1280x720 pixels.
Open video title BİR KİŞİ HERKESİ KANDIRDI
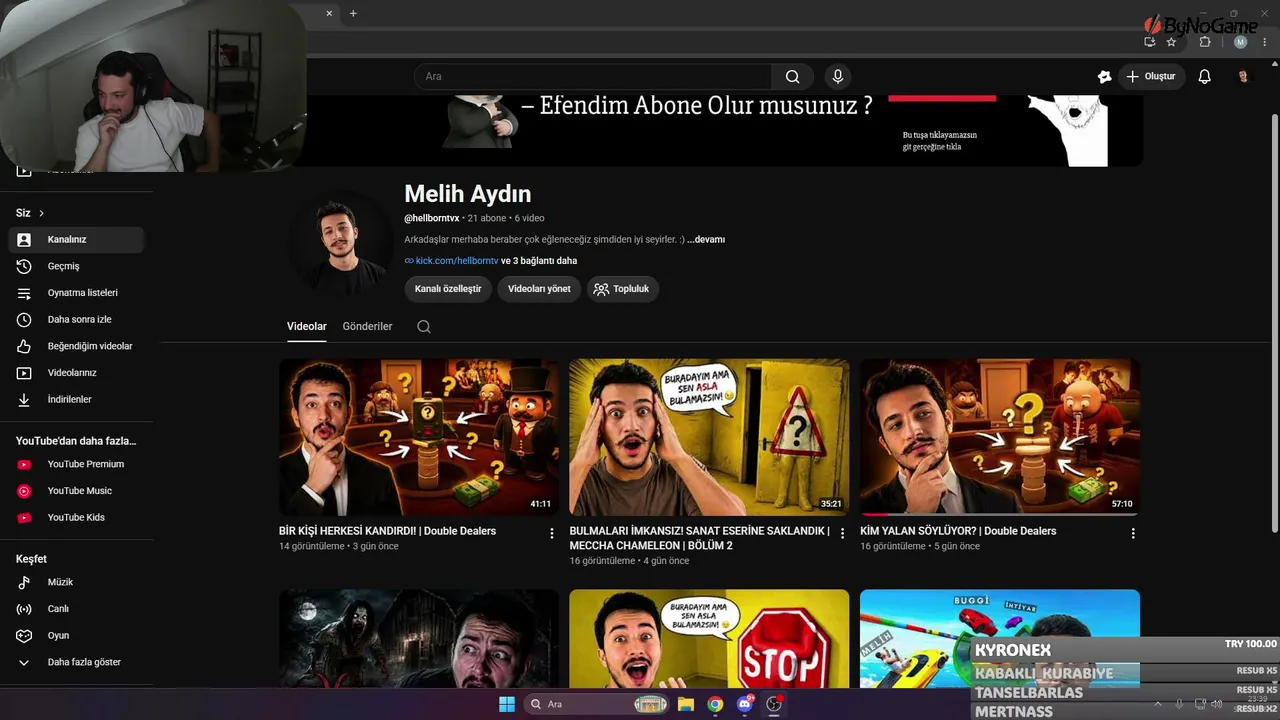pyautogui.click(x=387, y=531)
